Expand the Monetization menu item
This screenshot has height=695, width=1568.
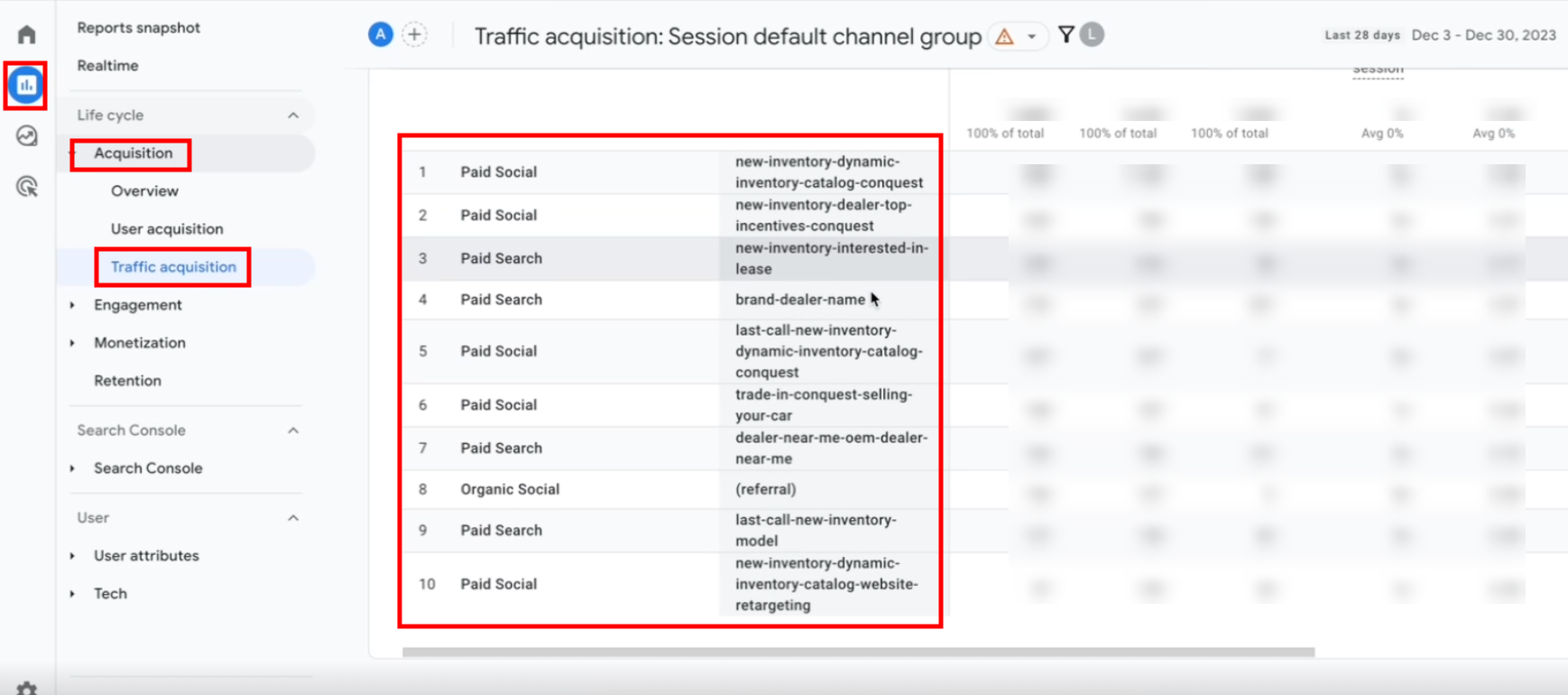coord(73,343)
